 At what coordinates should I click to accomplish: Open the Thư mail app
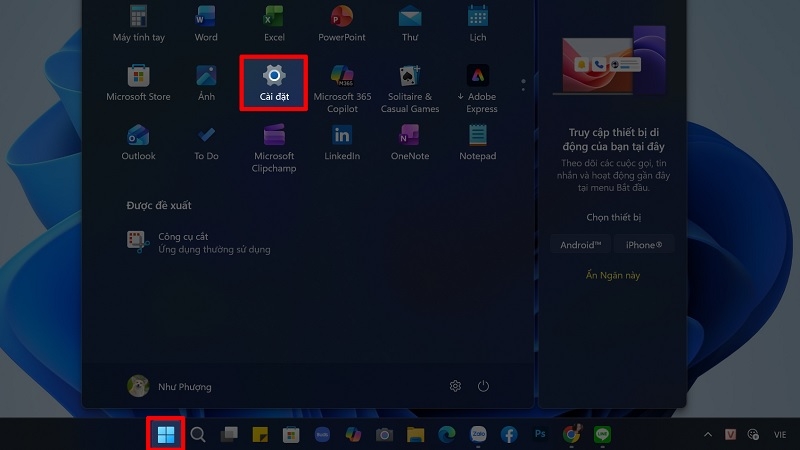point(410,23)
